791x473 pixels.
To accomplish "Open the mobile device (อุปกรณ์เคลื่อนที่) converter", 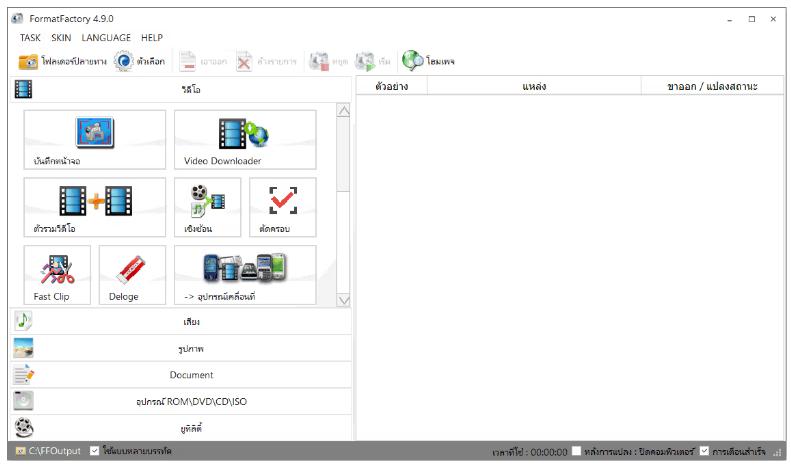I will tap(245, 275).
